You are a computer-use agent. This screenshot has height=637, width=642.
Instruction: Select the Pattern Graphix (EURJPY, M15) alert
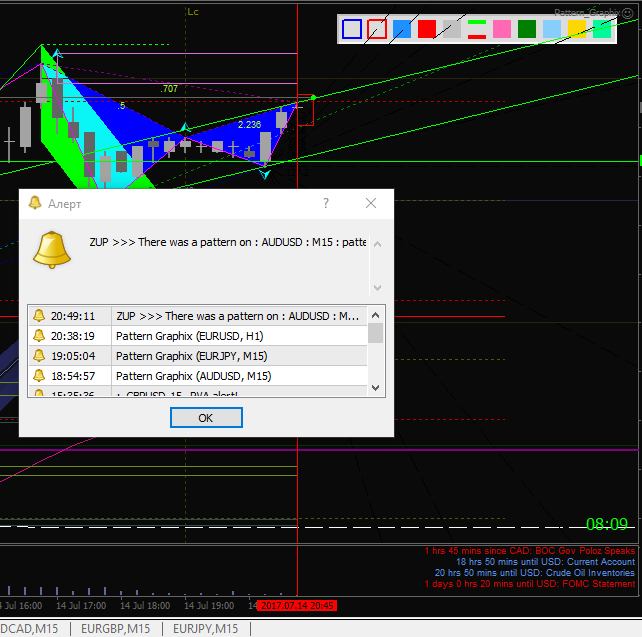click(x=198, y=356)
